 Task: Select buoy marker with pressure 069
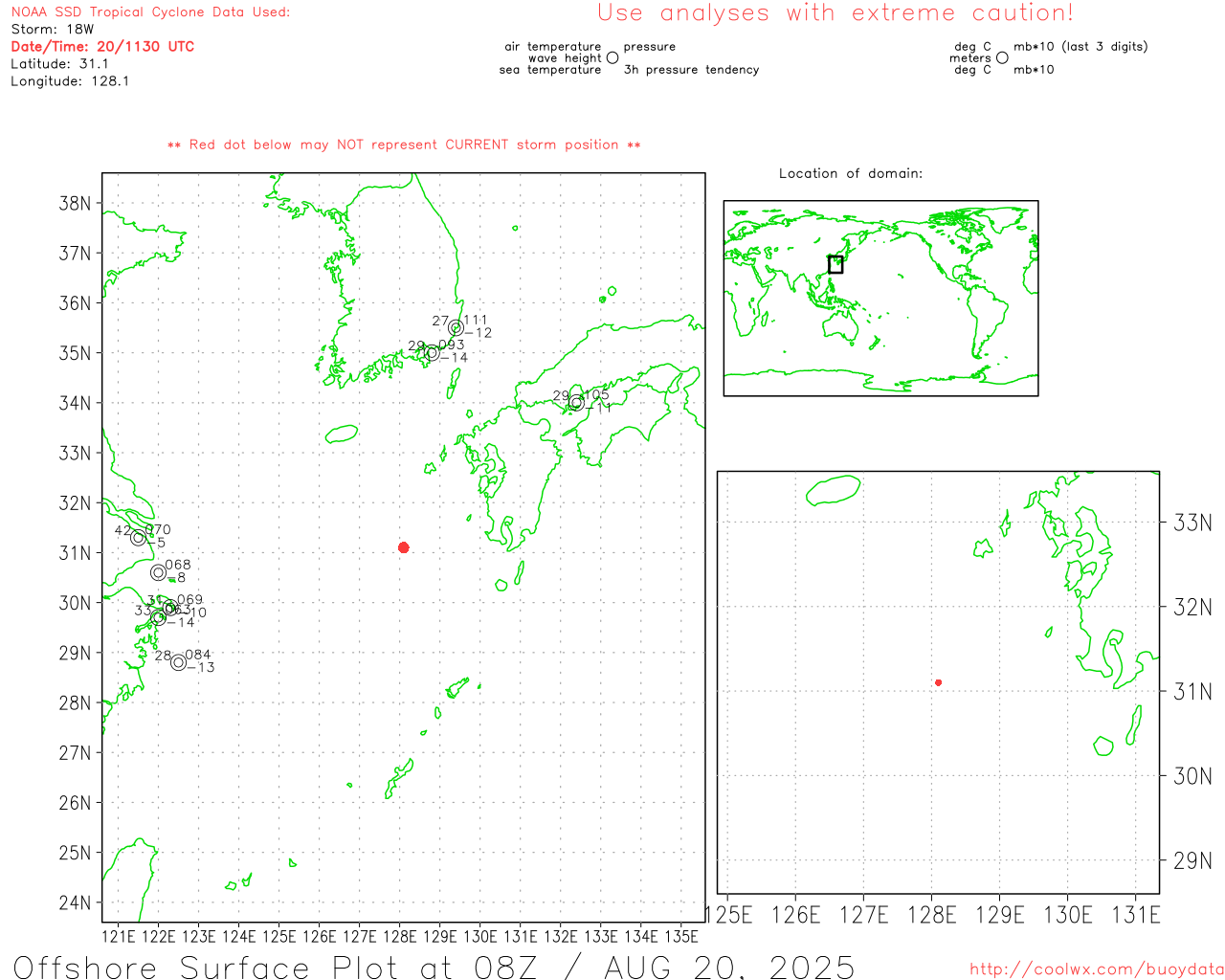169,608
